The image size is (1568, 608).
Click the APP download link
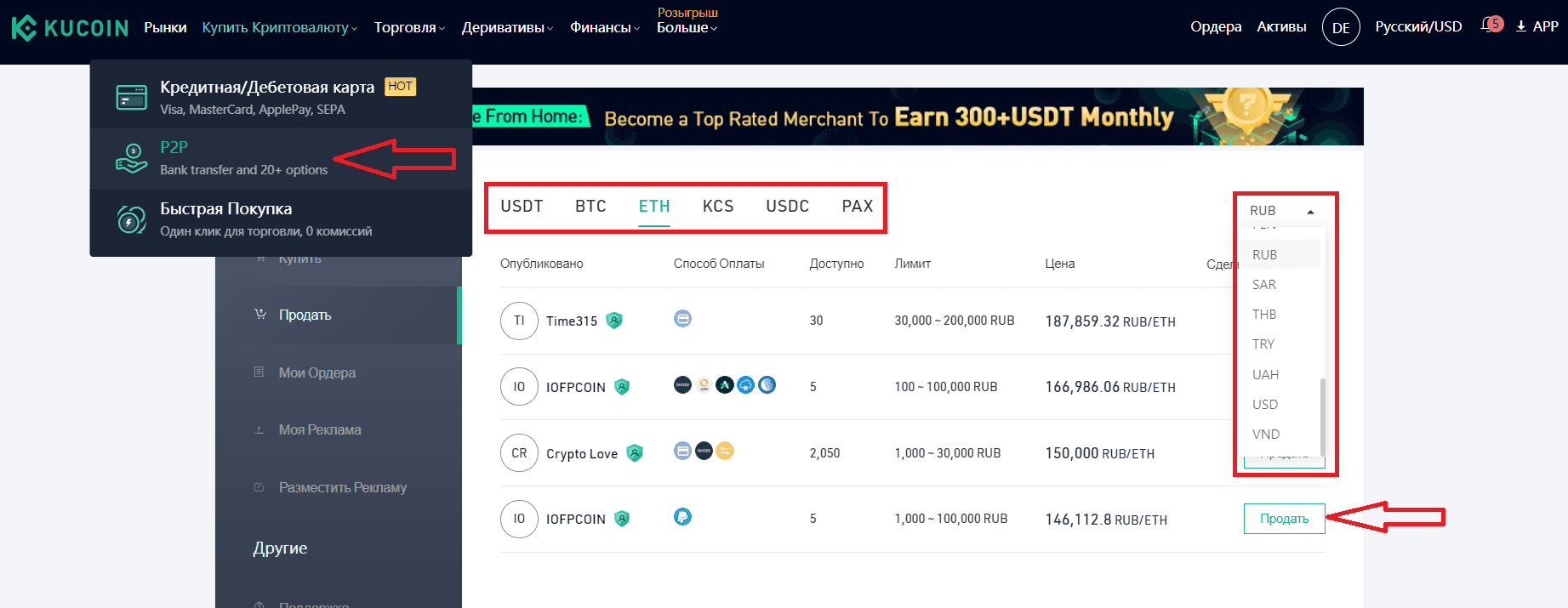[x=1537, y=26]
